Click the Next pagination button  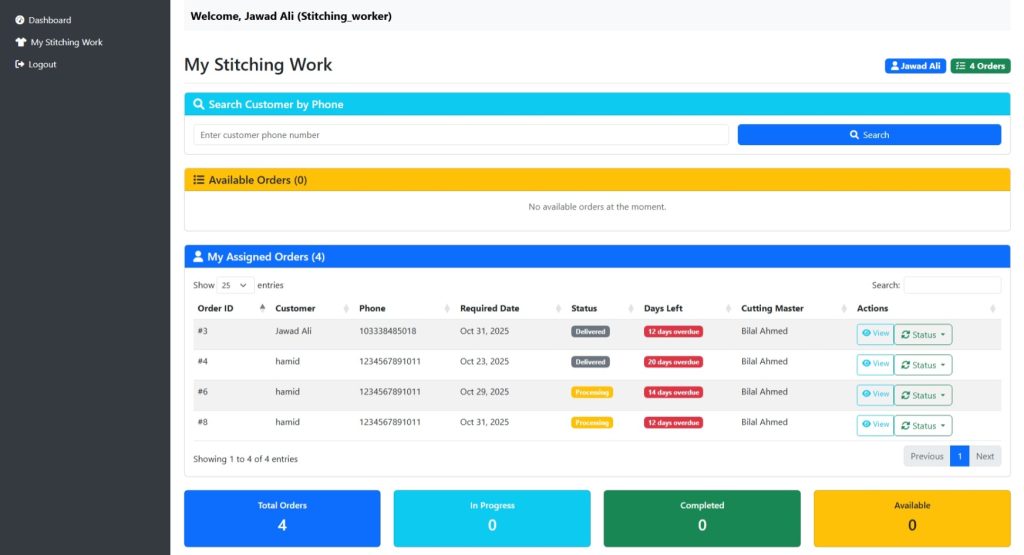(984, 456)
